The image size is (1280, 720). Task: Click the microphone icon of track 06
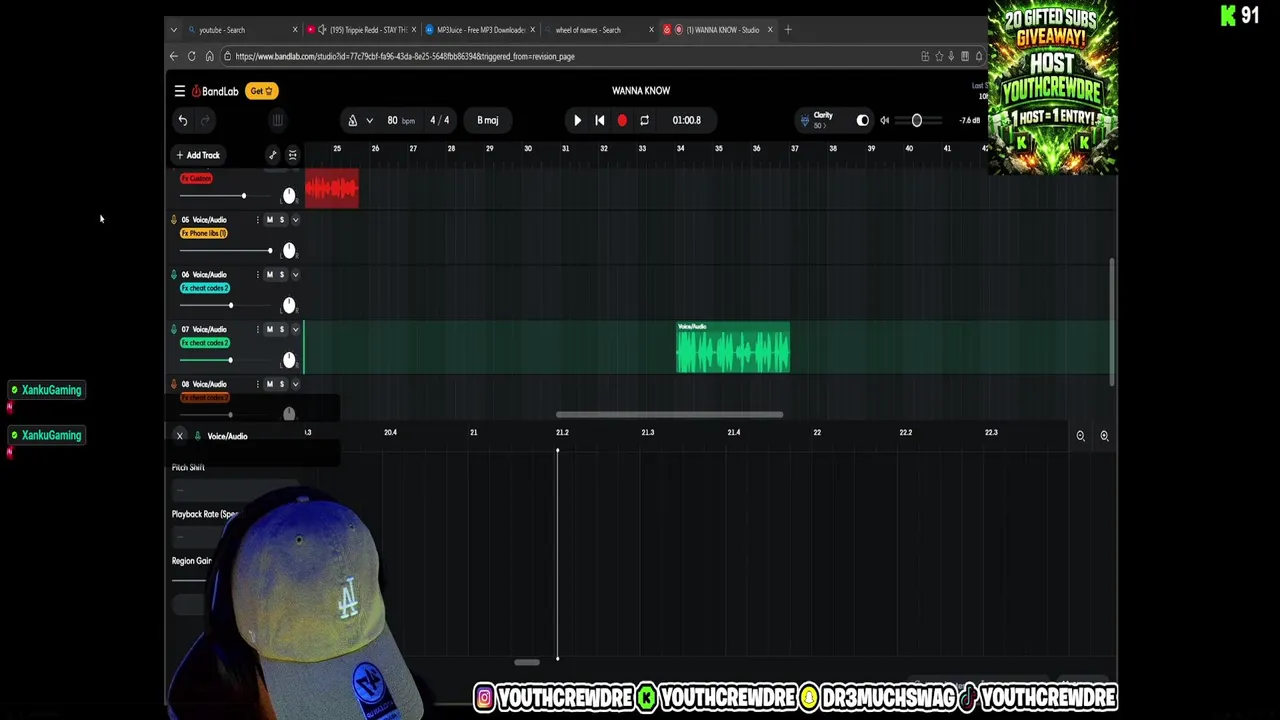click(x=174, y=274)
